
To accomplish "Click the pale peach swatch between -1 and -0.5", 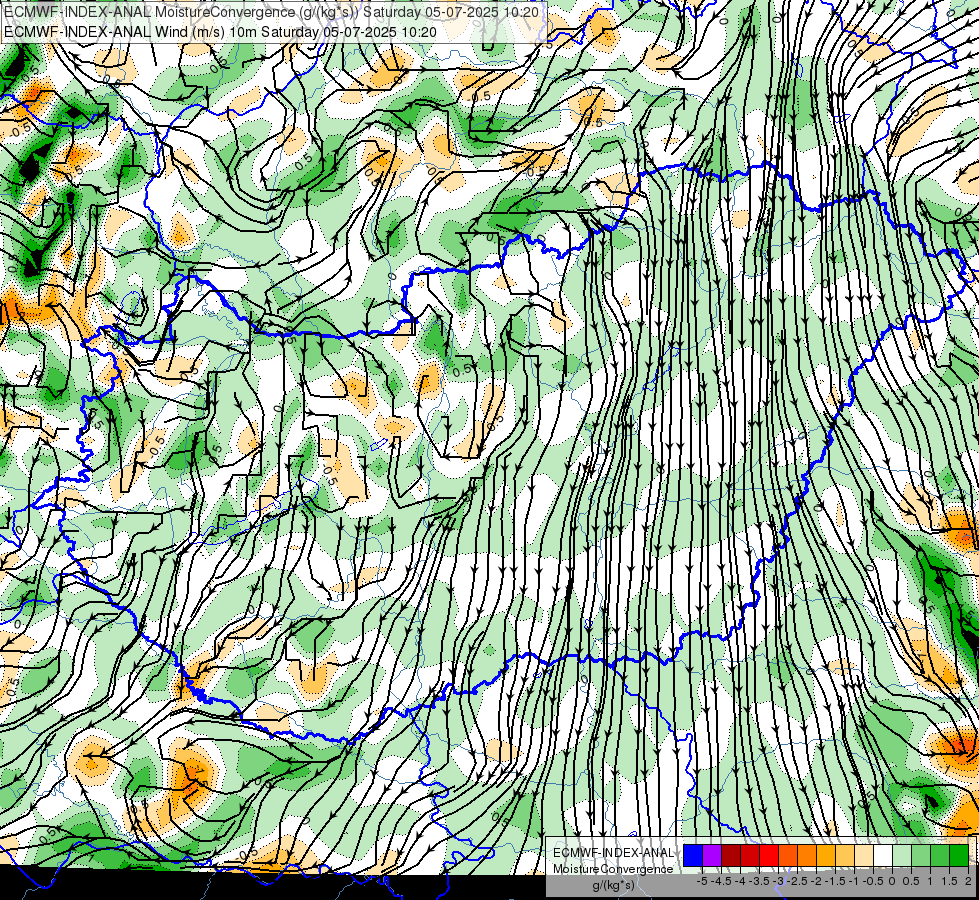I will [864, 856].
